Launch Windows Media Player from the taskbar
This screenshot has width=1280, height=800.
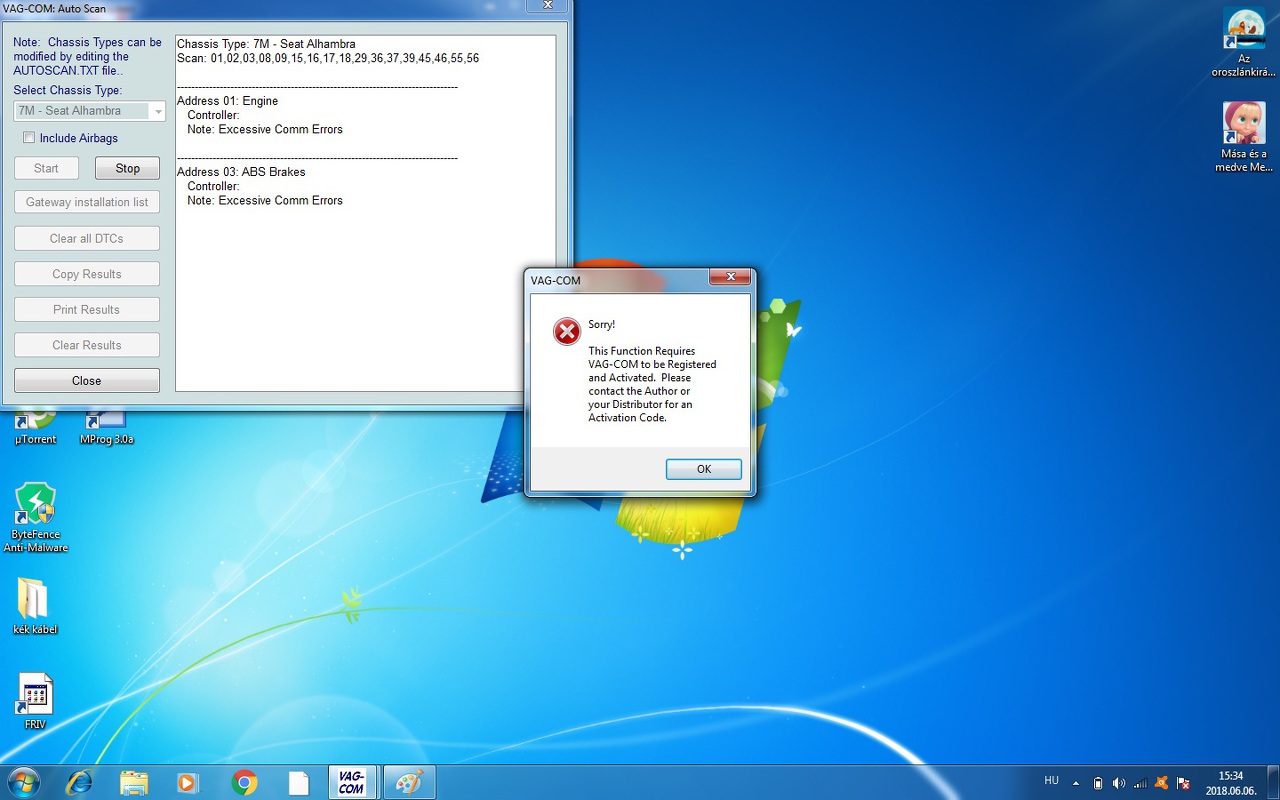pos(187,782)
